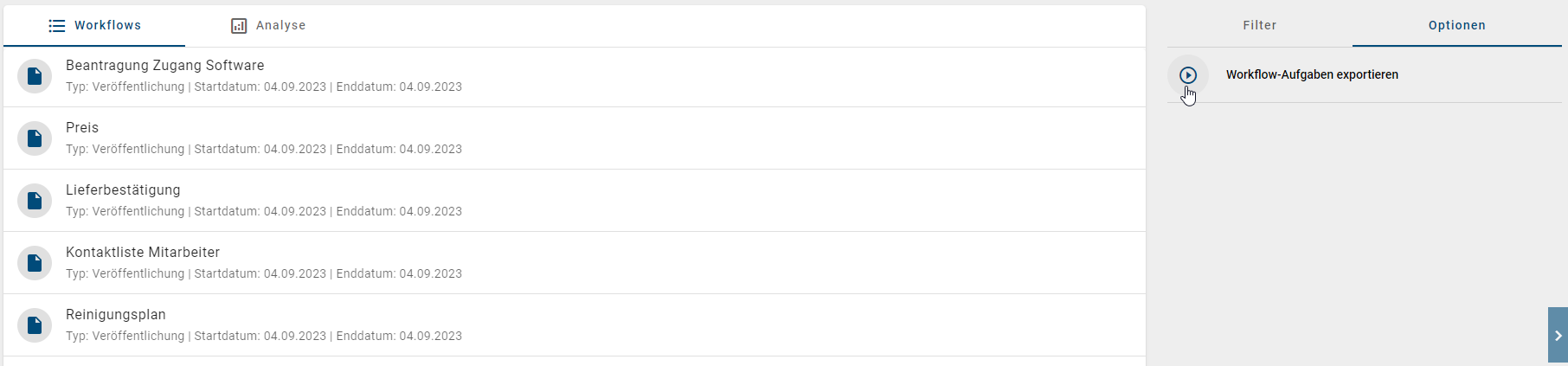Click the Reinigungsplan details line
This screenshot has width=1568, height=366.
coord(264,336)
